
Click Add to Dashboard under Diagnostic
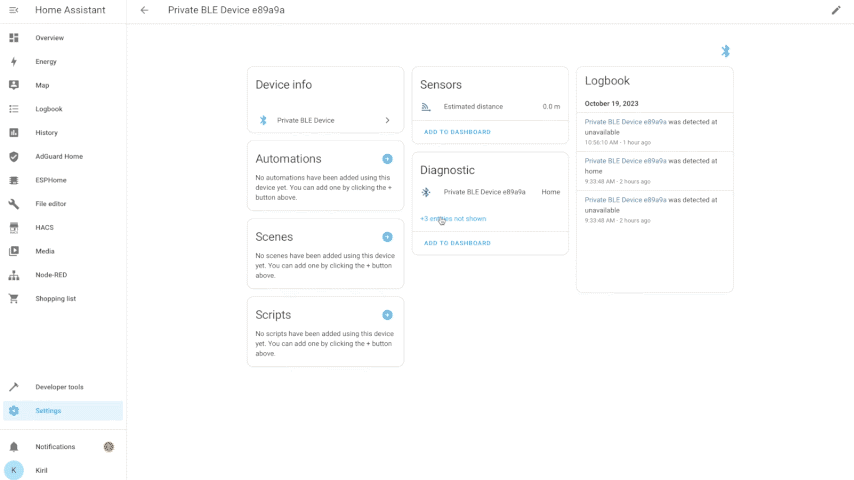457,243
